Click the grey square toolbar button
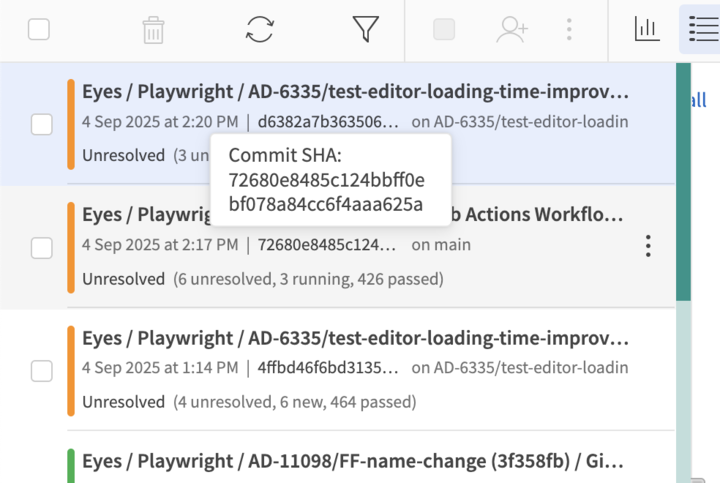This screenshot has width=720, height=483. click(444, 30)
